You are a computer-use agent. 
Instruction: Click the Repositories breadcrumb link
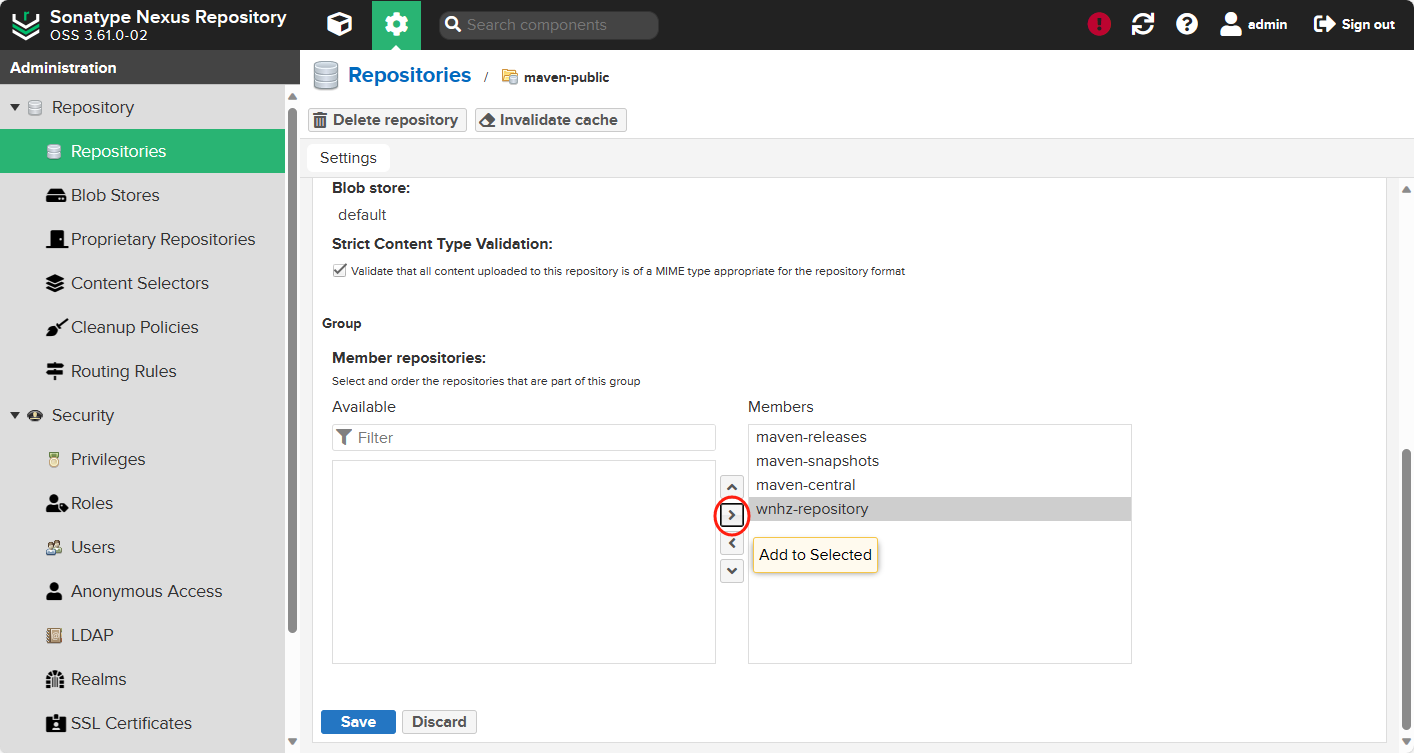[409, 75]
